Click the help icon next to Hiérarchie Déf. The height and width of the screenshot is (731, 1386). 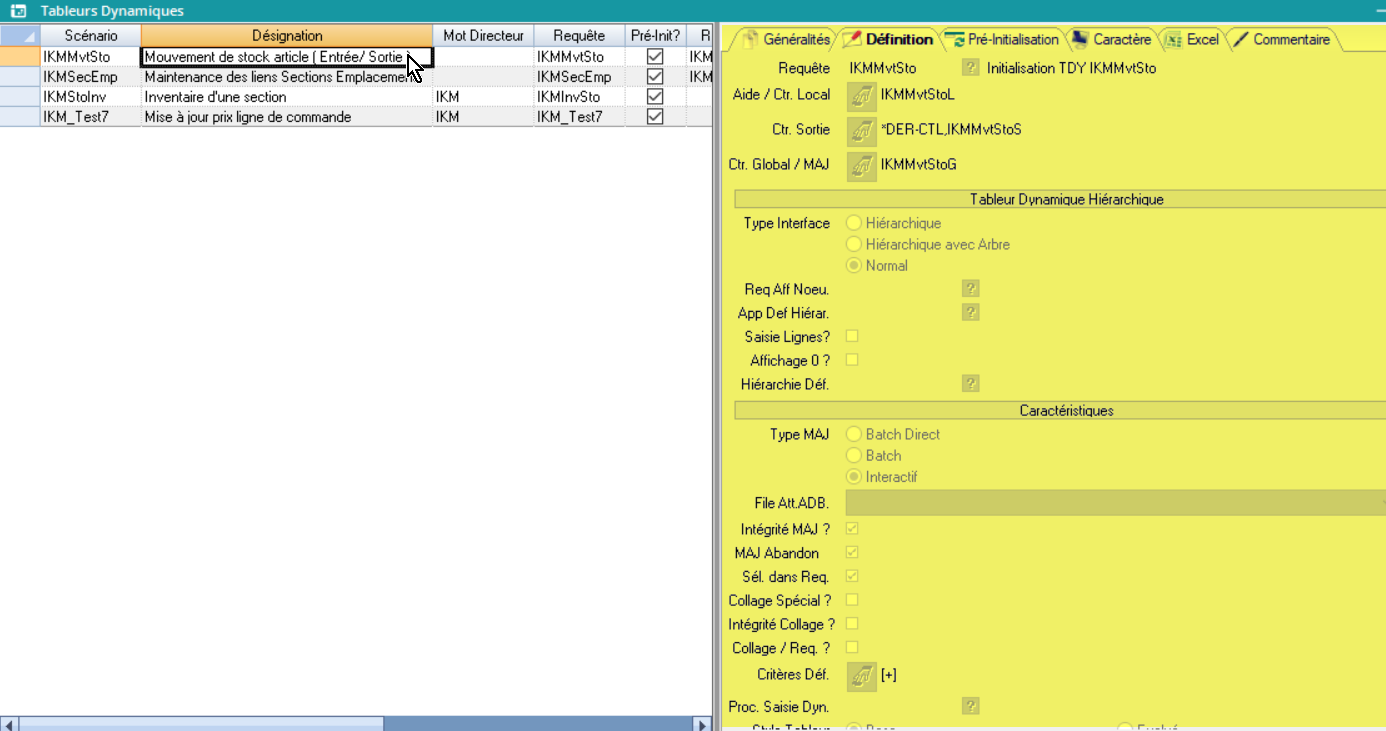point(969,383)
